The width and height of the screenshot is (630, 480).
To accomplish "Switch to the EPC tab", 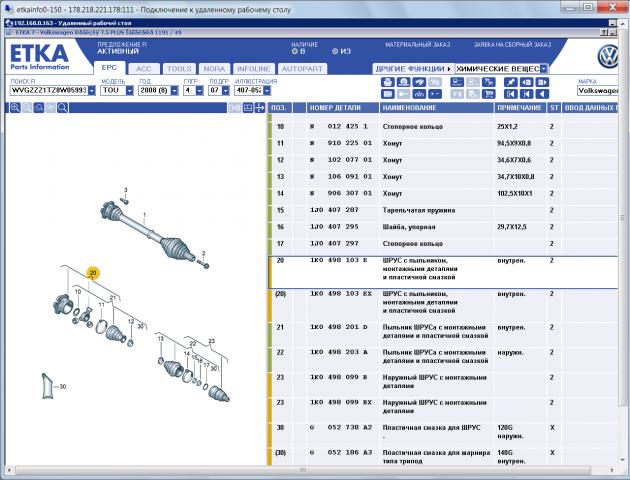I will click(109, 68).
